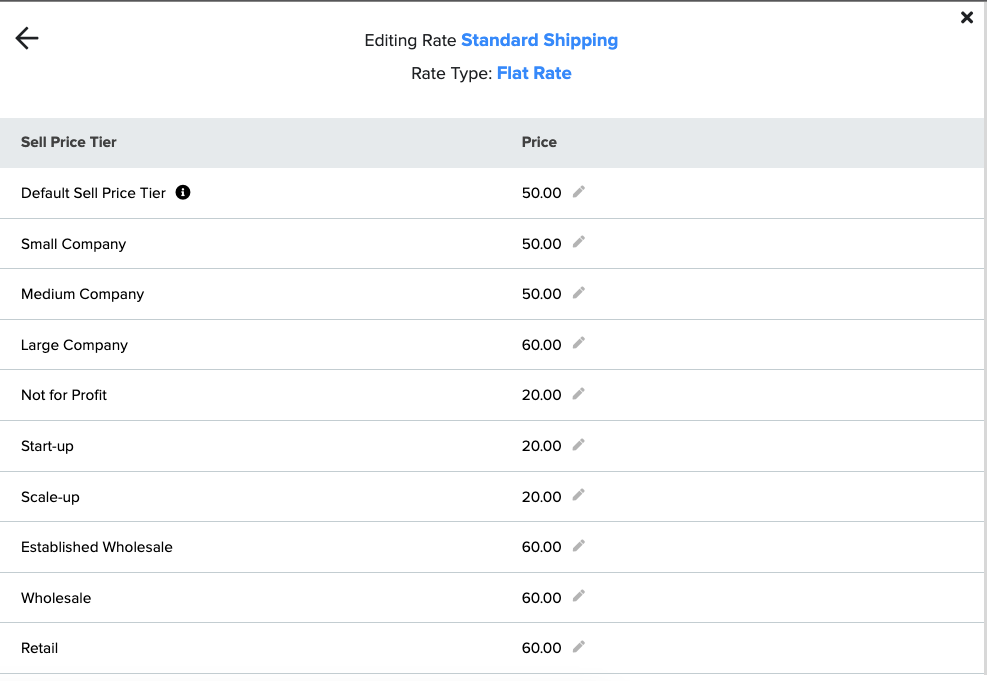Edit the Large Company price pencil
The width and height of the screenshot is (987, 681).
tap(578, 343)
